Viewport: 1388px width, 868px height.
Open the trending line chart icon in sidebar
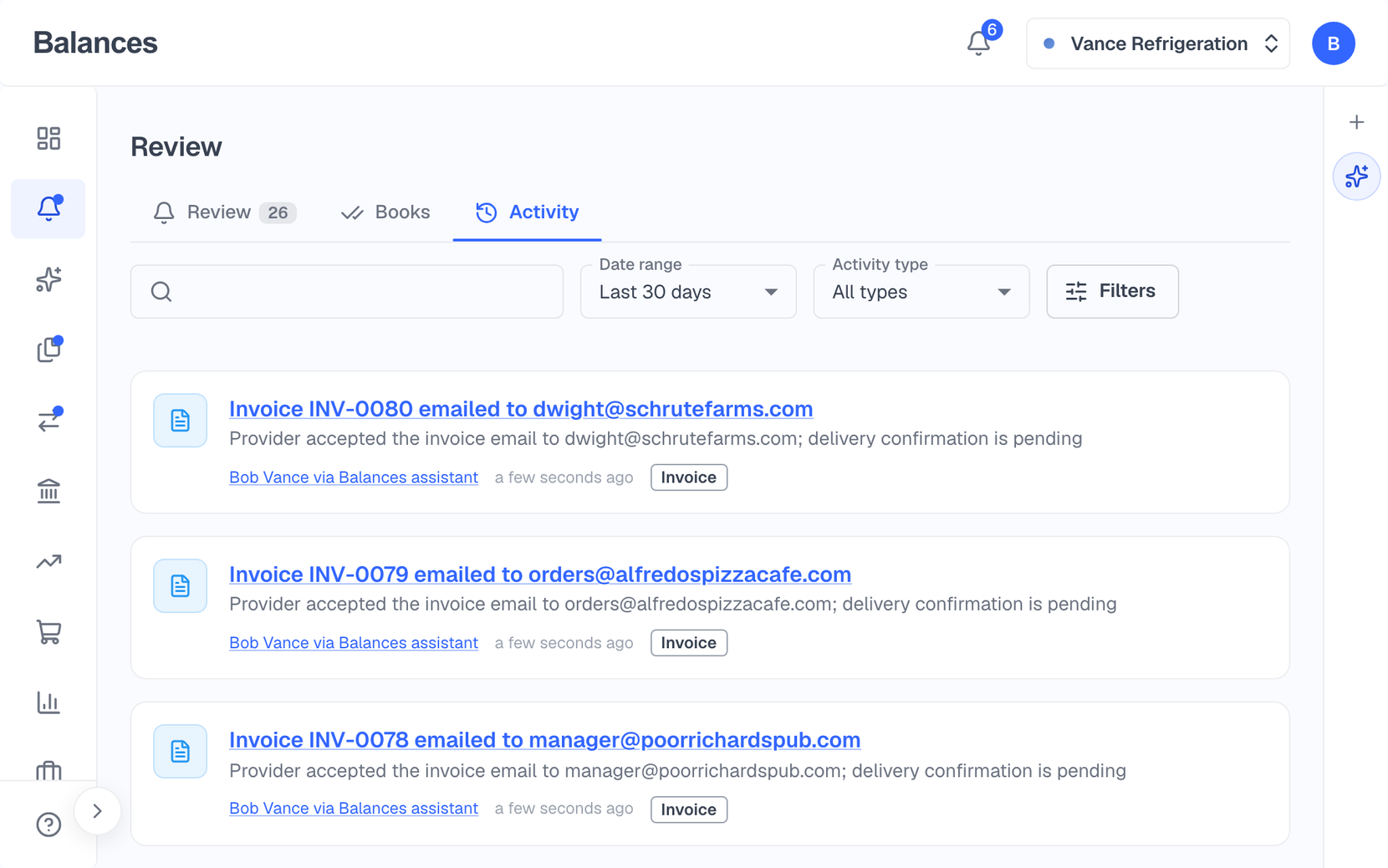coord(48,561)
